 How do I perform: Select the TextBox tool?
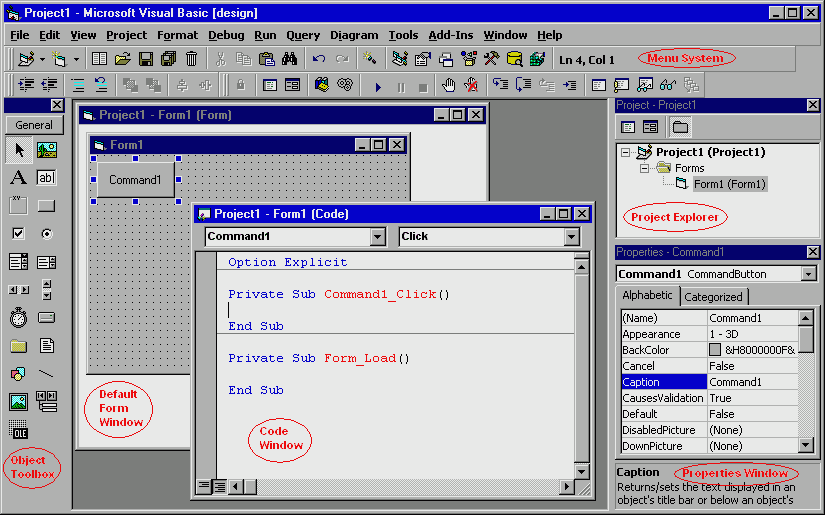tap(47, 178)
